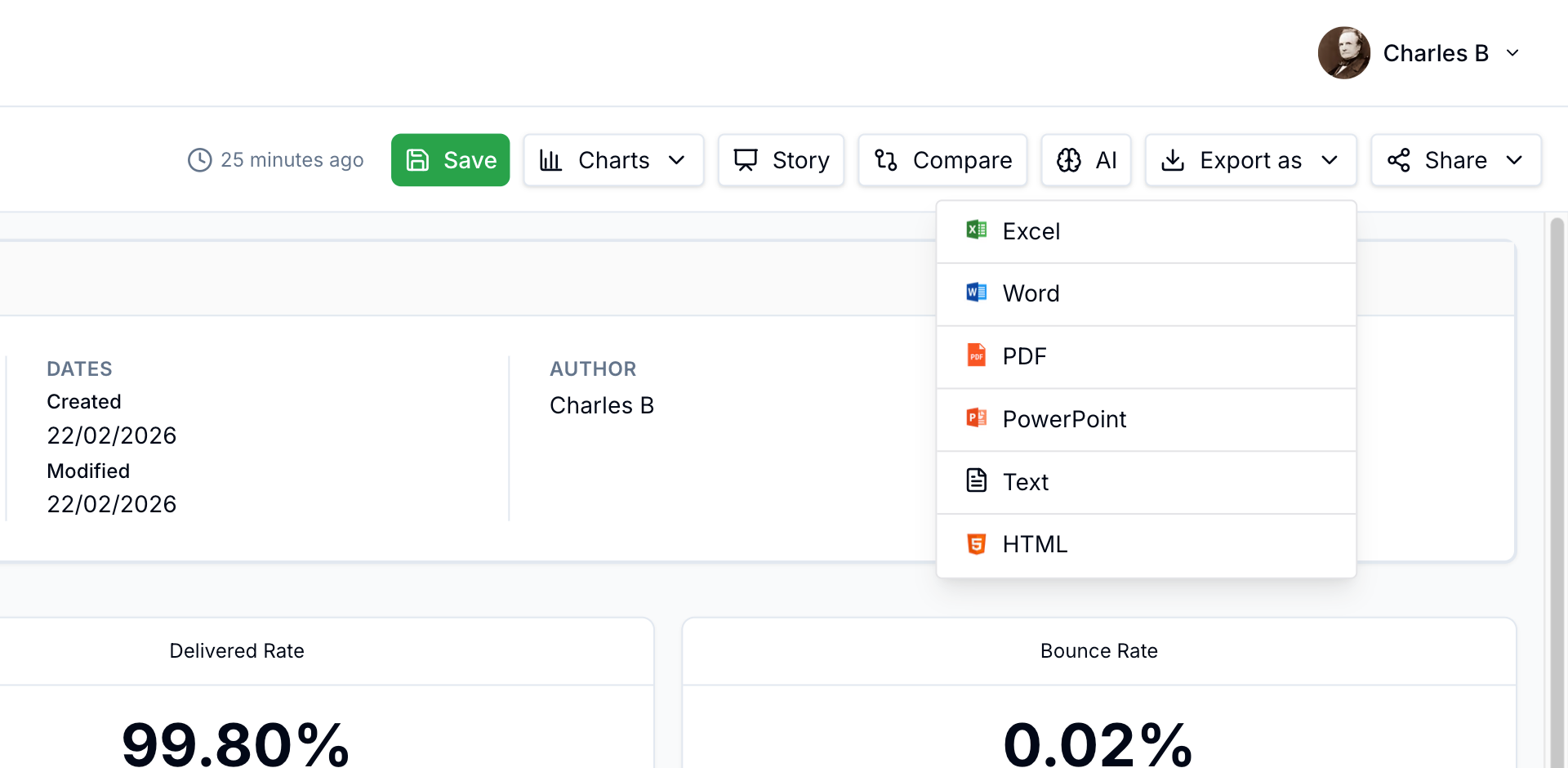The width and height of the screenshot is (1568, 768).
Task: Click the HTML5 icon in export menu
Action: 975,543
